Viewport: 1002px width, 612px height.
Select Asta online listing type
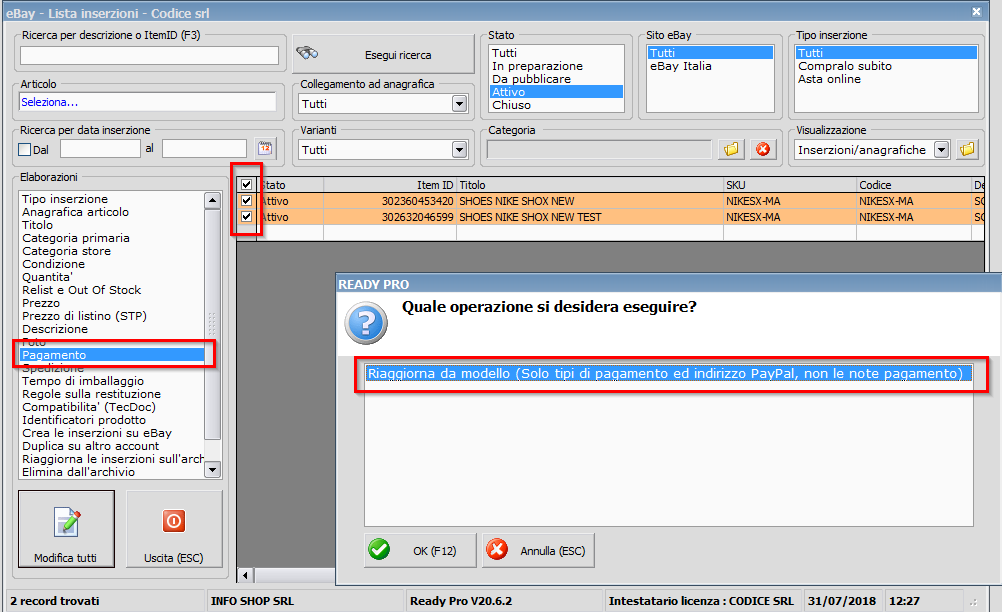[x=886, y=79]
